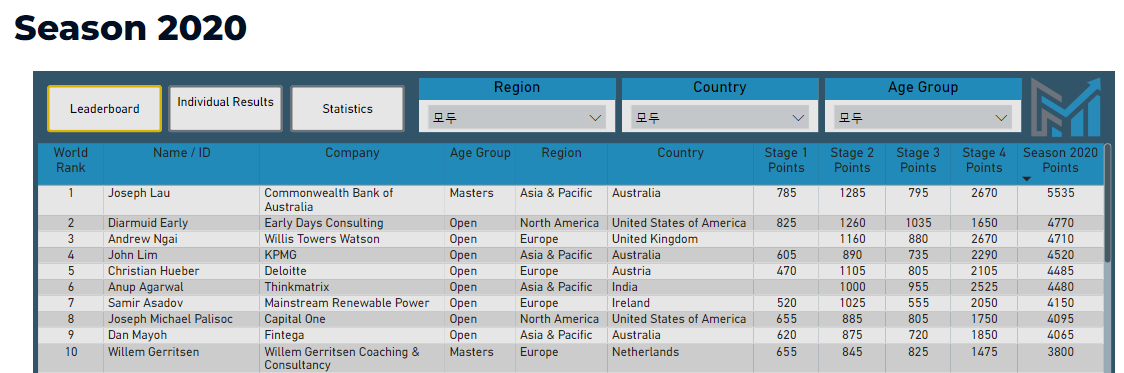Image resolution: width=1124 pixels, height=373 pixels.
Task: Click Stage 2 points value 1285
Action: tap(852, 193)
